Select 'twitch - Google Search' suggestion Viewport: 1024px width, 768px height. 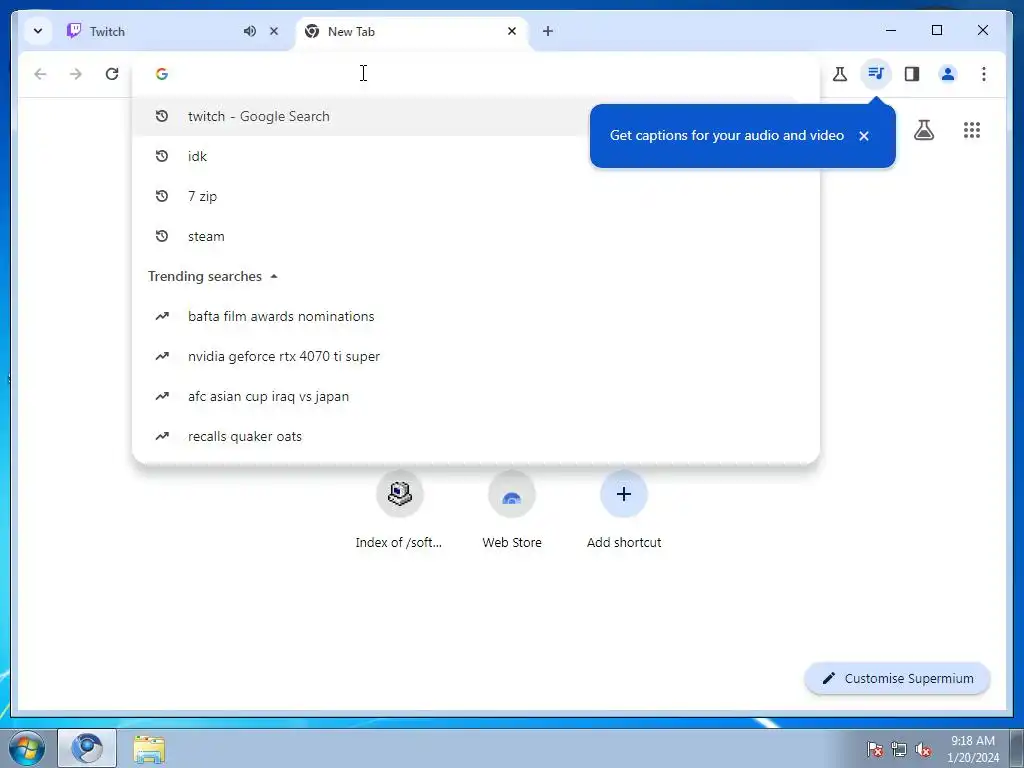coord(475,116)
